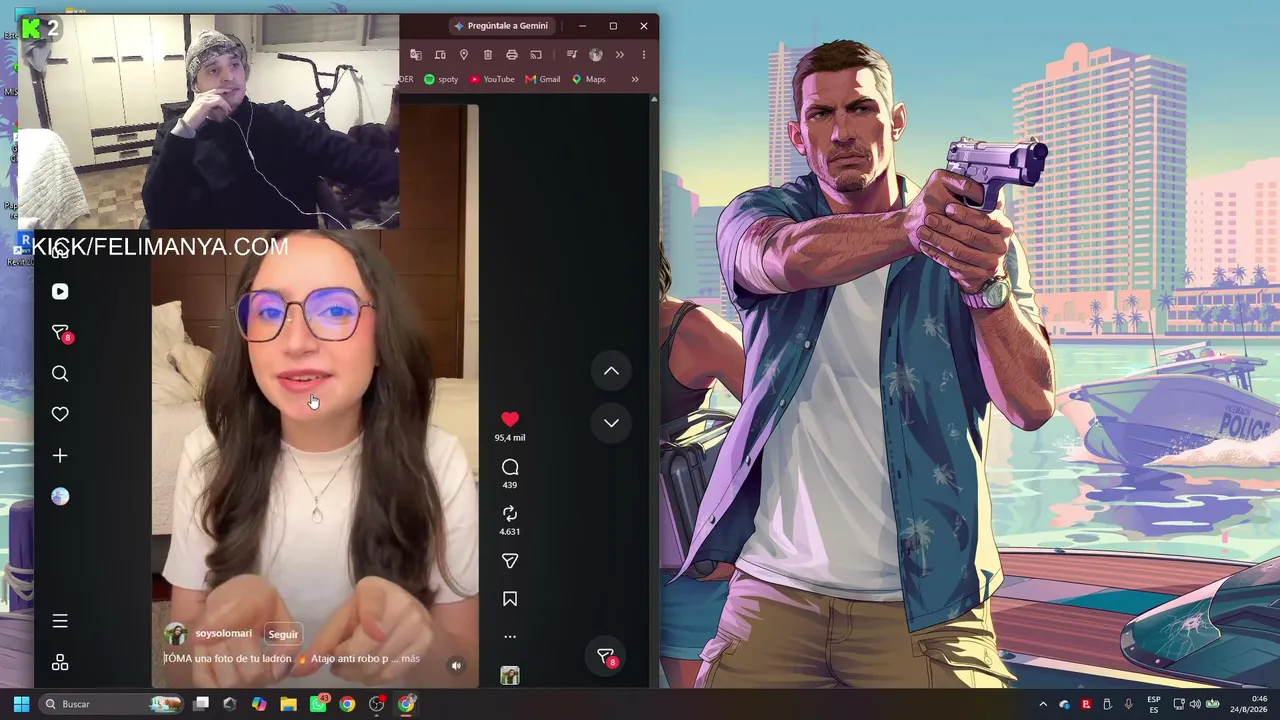This screenshot has width=1280, height=720.
Task: Create a new post with the plus icon
Action: [x=60, y=456]
